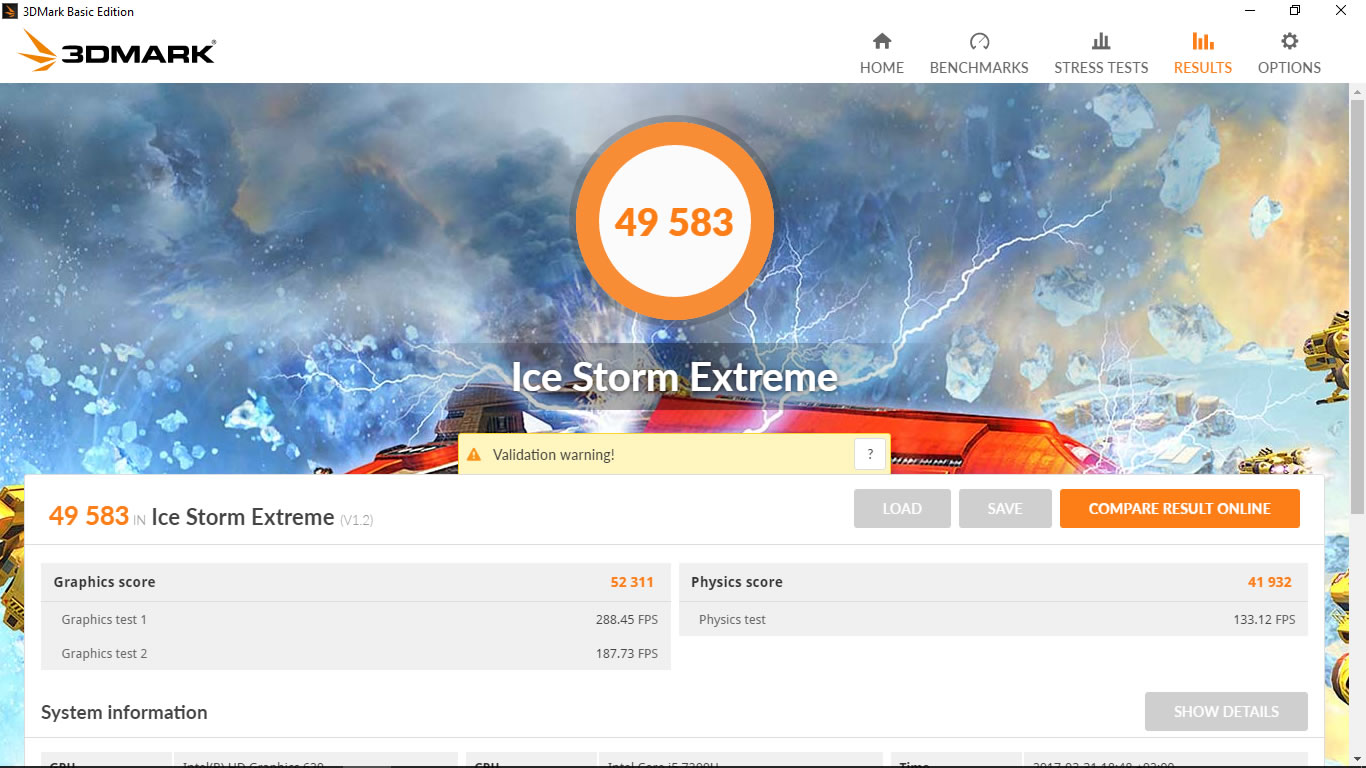Click the 52 311 graphics score value
The width and height of the screenshot is (1366, 768).
click(632, 582)
